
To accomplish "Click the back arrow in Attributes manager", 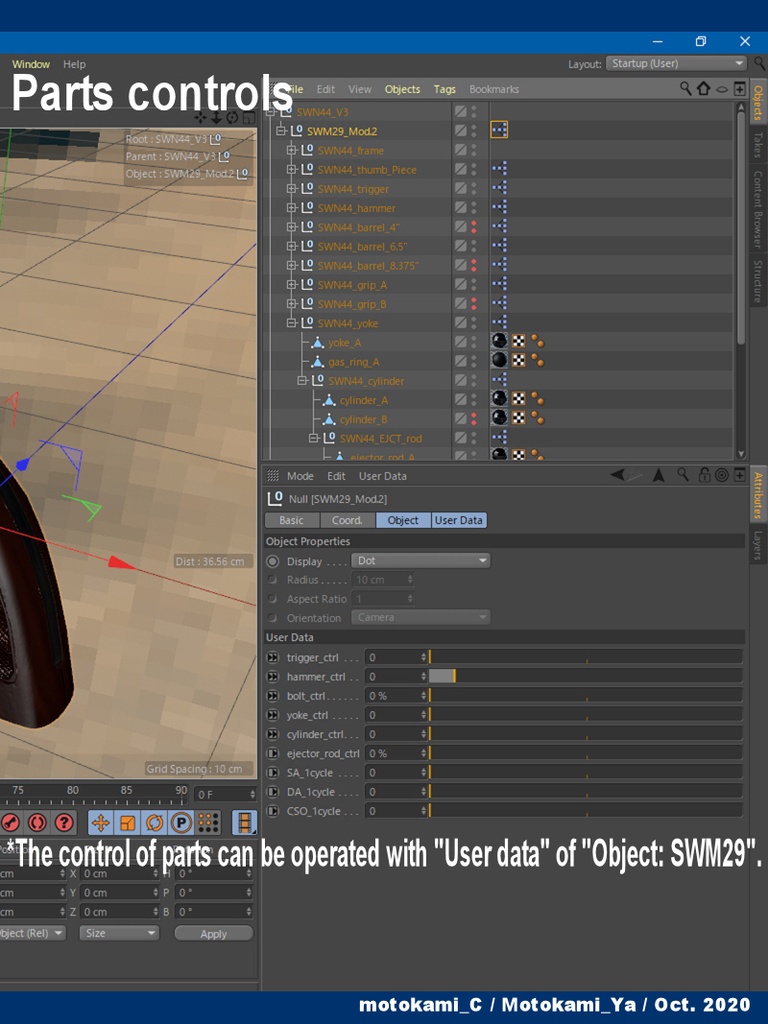I will click(617, 475).
